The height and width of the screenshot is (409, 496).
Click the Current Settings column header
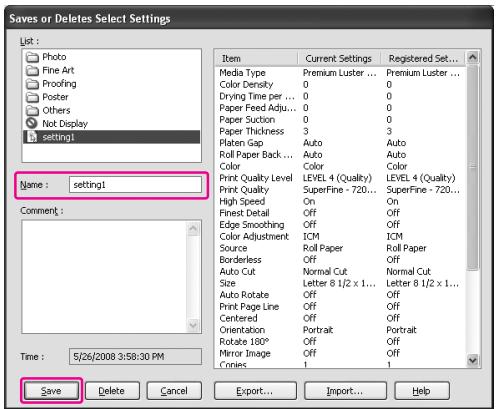coord(339,58)
